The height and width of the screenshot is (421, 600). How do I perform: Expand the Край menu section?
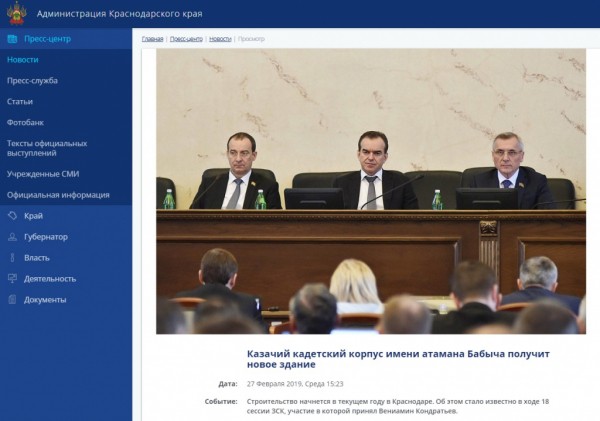[33, 216]
